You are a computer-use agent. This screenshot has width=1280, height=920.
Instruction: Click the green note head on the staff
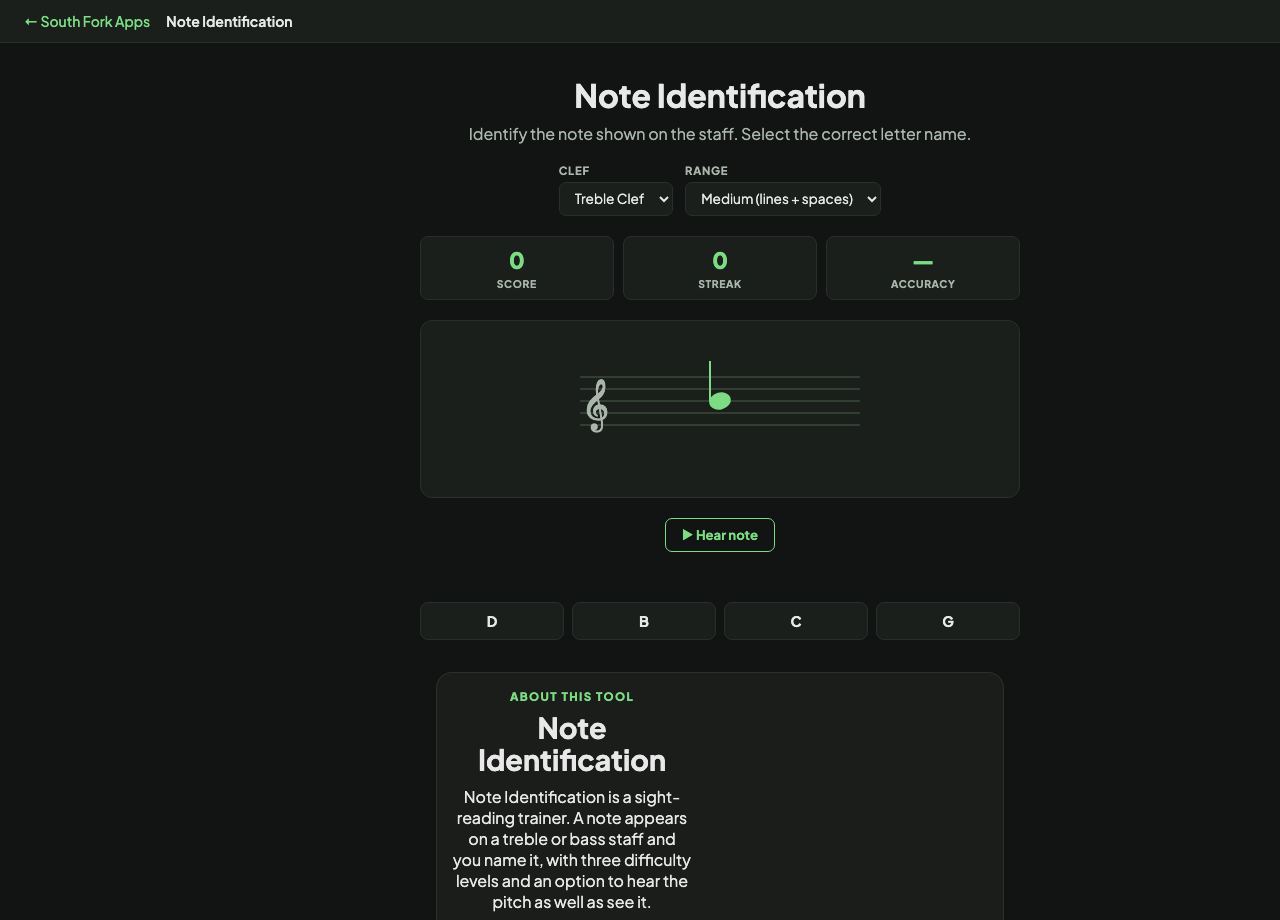(719, 401)
